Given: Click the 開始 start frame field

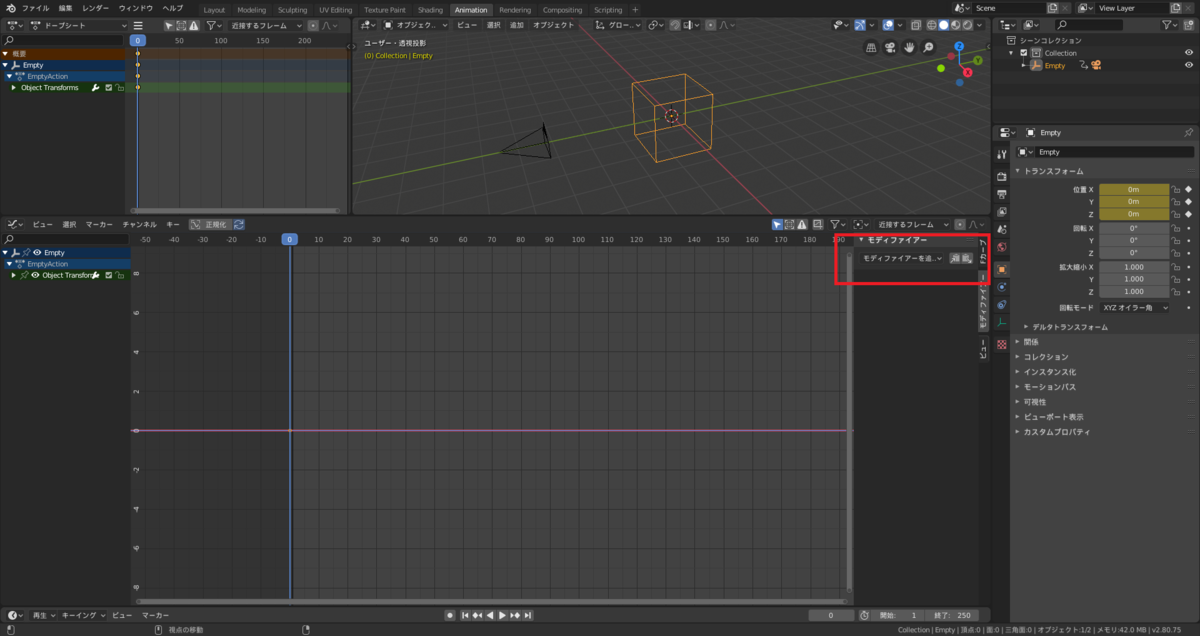Looking at the screenshot, I should click(x=898, y=615).
